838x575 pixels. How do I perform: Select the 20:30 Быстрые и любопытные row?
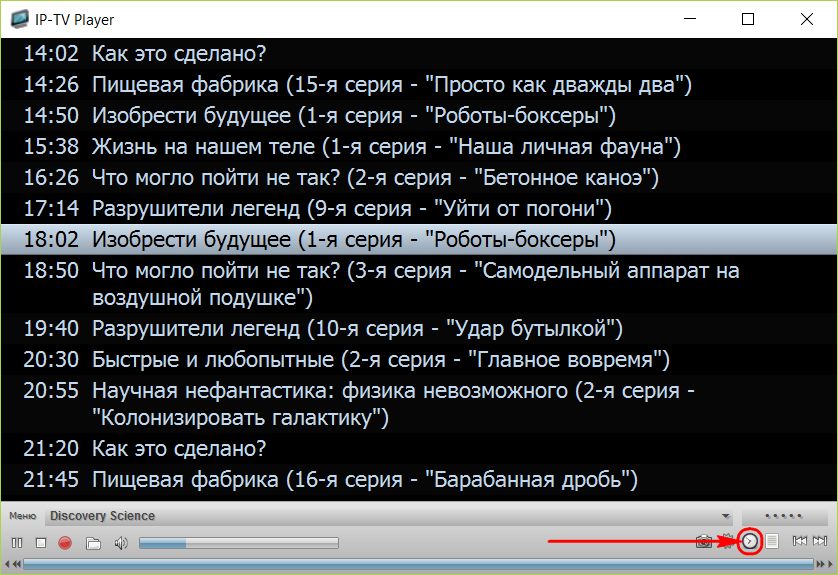point(419,360)
